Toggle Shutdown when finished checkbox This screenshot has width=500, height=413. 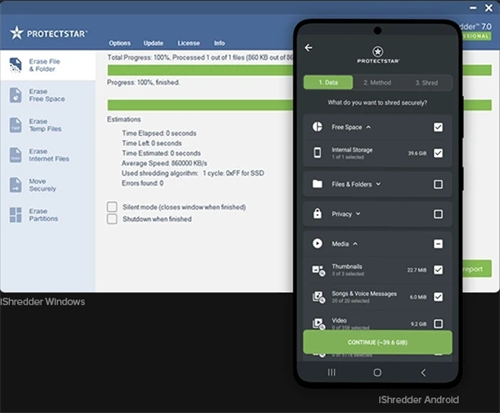tap(112, 219)
